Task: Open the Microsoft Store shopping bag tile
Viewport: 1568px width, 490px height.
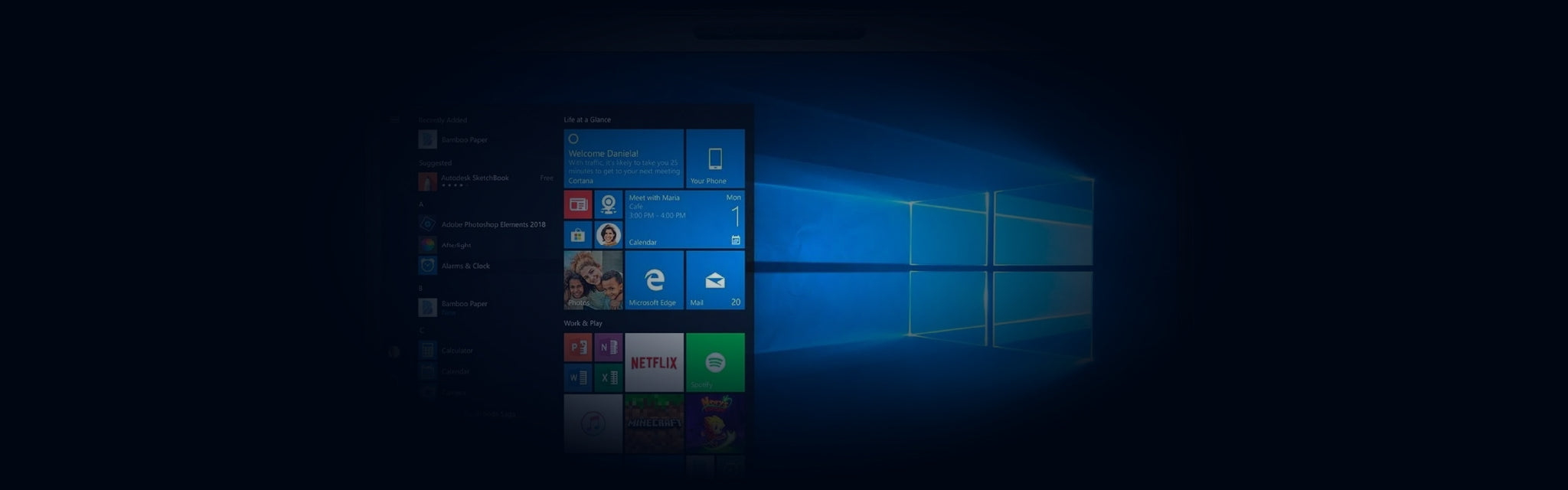Action: tap(578, 235)
